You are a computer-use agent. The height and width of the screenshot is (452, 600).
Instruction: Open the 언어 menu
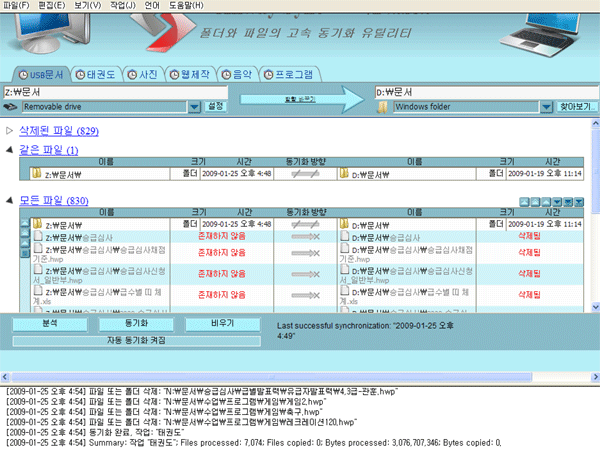click(x=152, y=5)
